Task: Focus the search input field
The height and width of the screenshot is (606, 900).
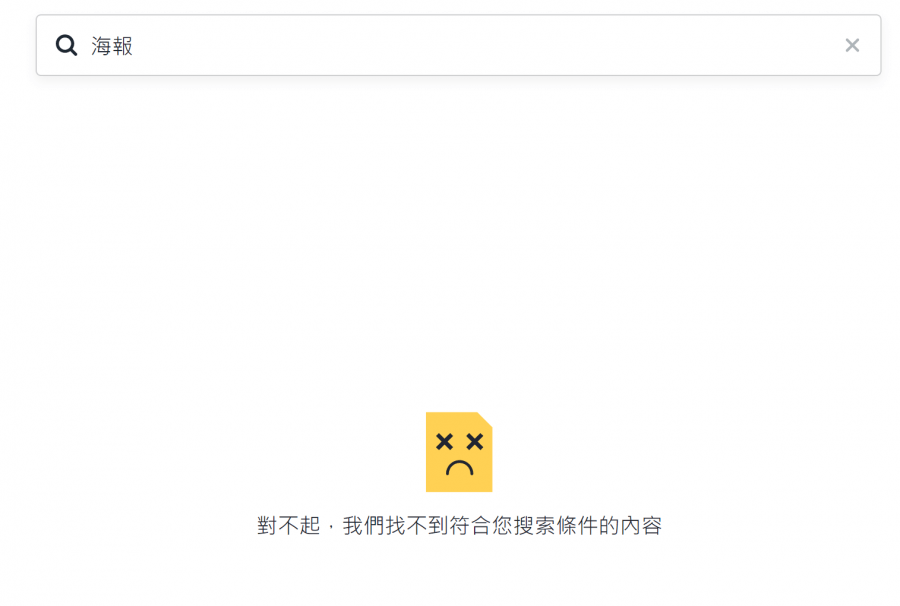Action: tap(458, 45)
